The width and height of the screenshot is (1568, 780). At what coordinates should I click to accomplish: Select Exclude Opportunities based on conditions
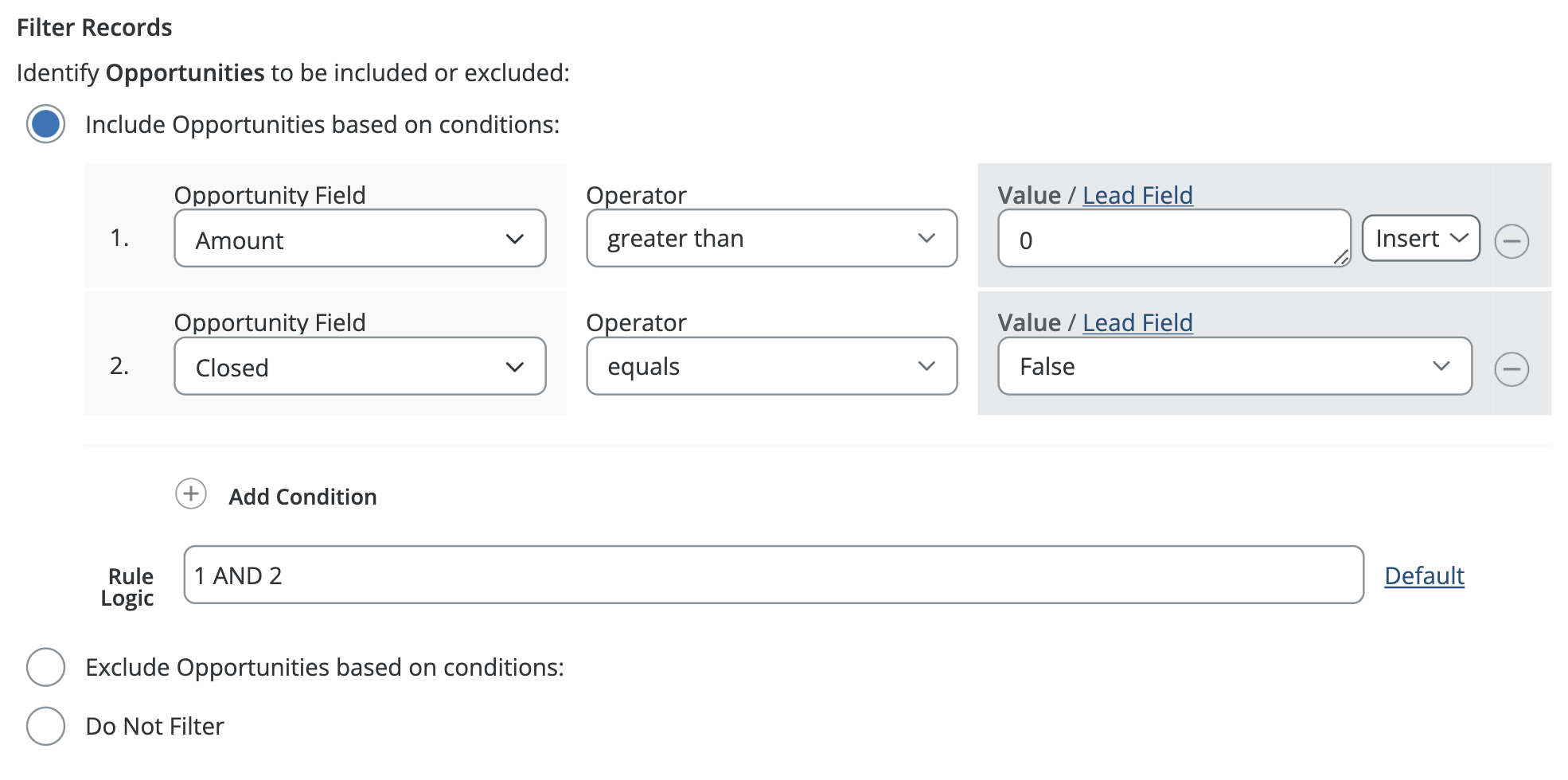pyautogui.click(x=45, y=667)
